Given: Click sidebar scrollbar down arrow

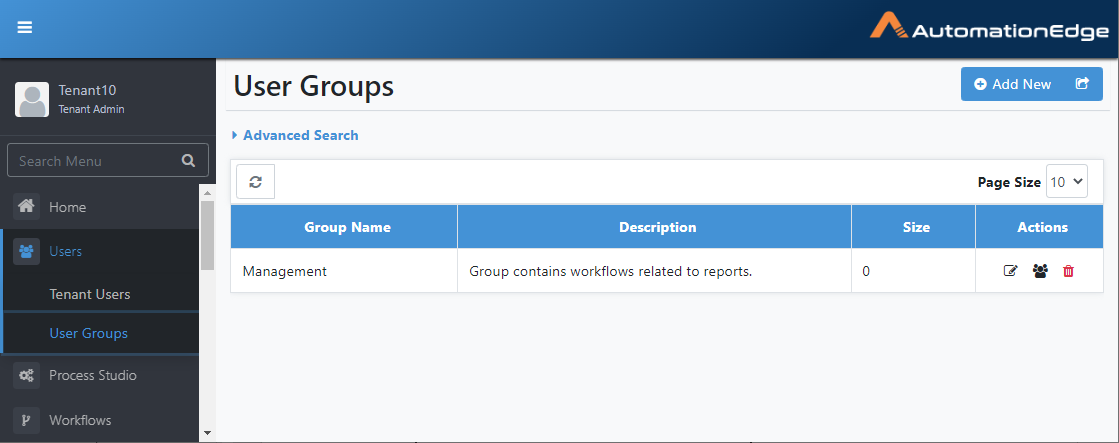Looking at the screenshot, I should [208, 432].
